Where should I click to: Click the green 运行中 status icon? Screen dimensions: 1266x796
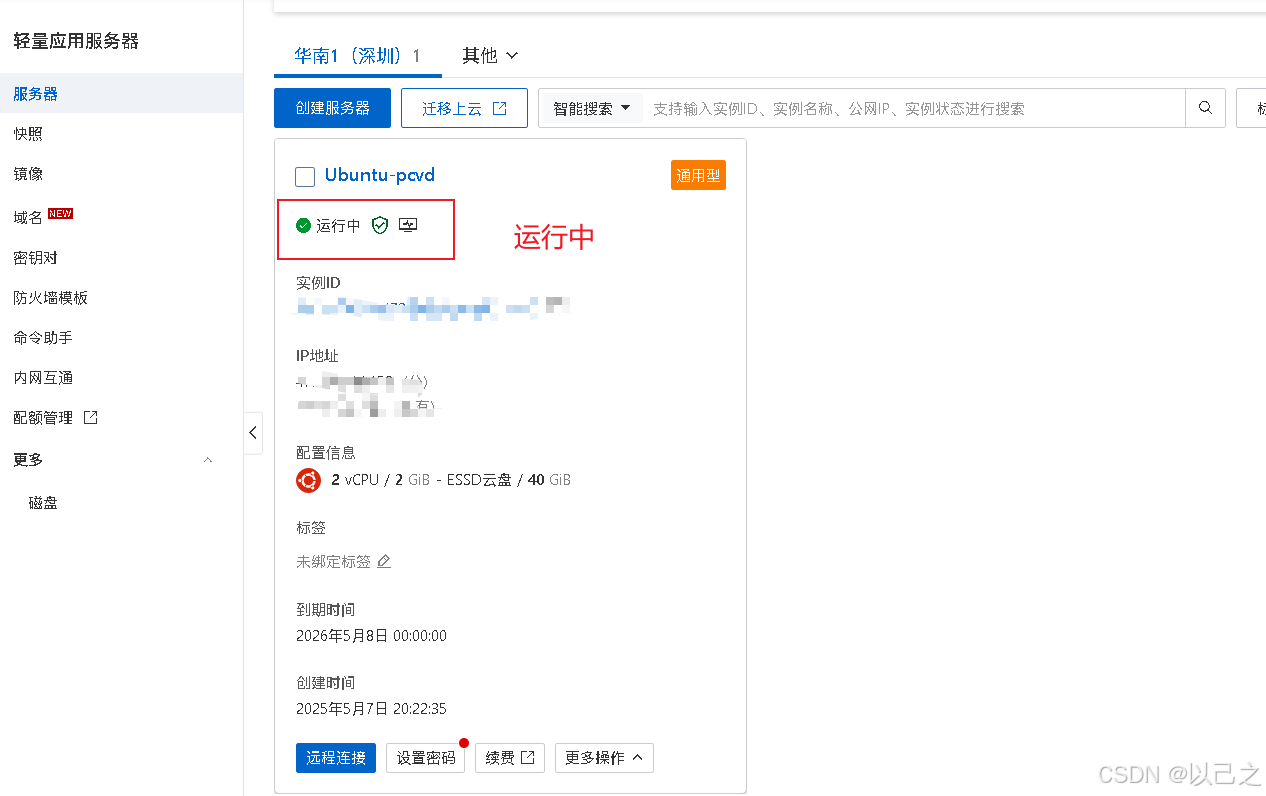click(303, 225)
